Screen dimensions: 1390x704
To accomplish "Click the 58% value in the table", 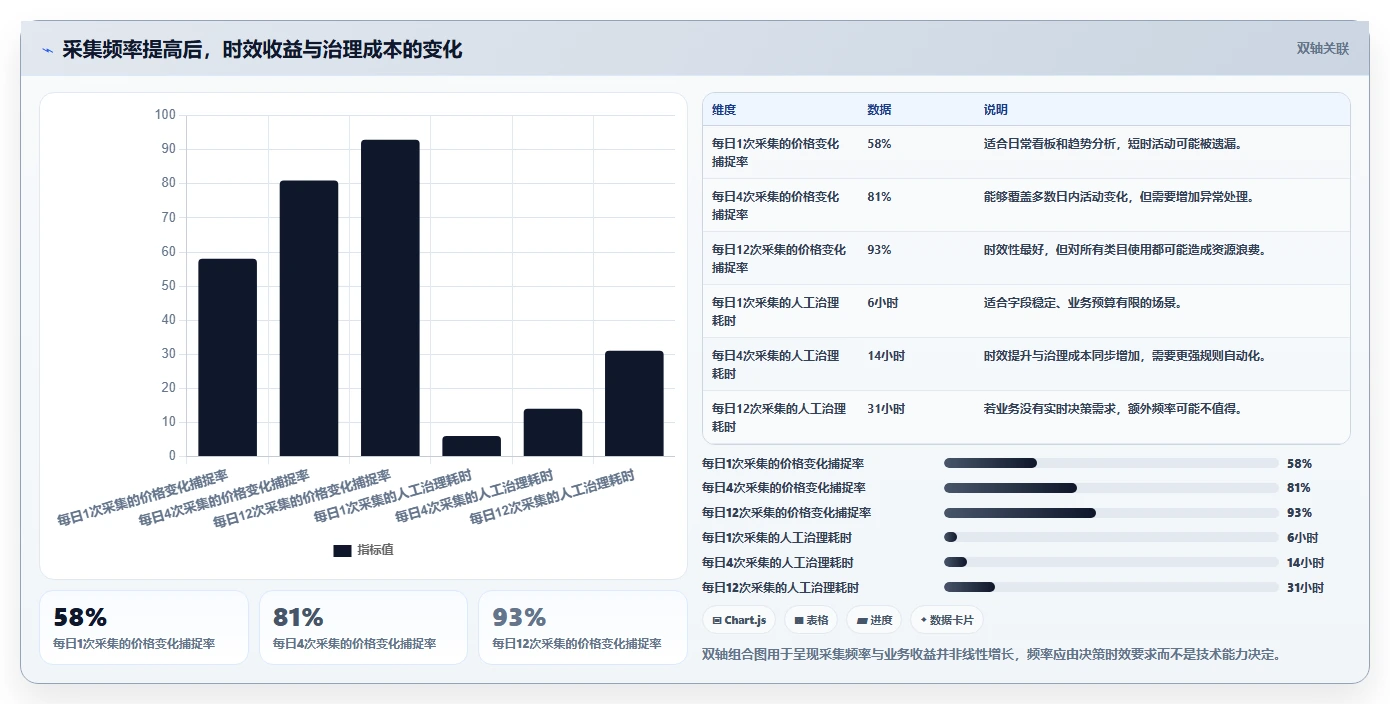I will pos(879,144).
